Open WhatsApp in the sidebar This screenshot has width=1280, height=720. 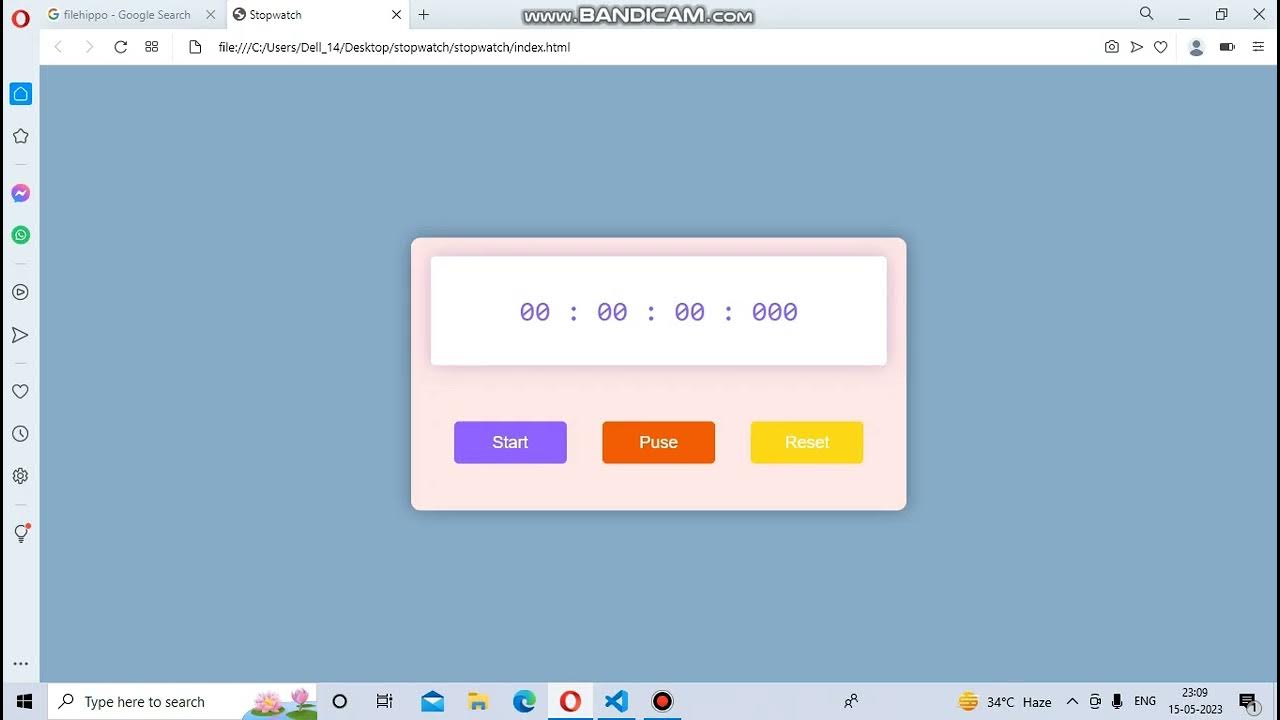point(20,235)
